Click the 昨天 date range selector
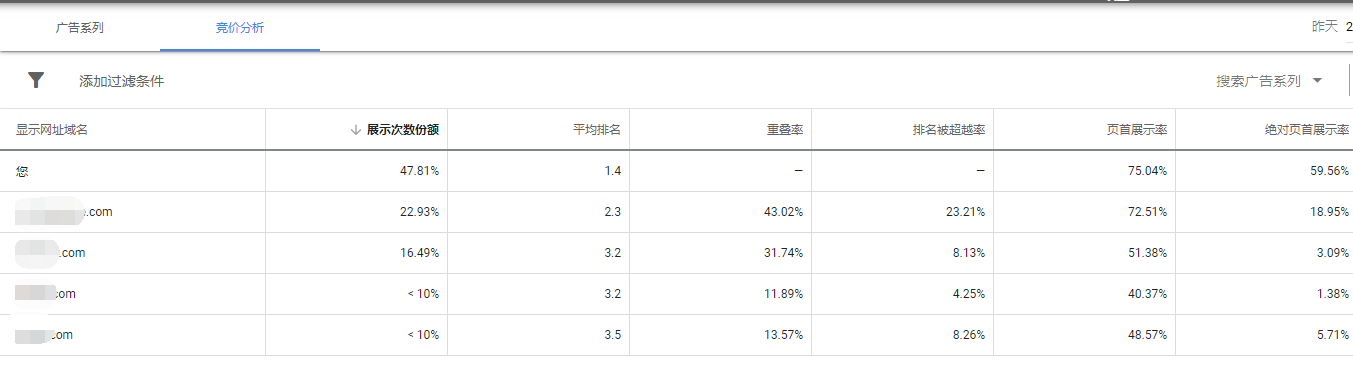The image size is (1353, 389). coord(1324,26)
